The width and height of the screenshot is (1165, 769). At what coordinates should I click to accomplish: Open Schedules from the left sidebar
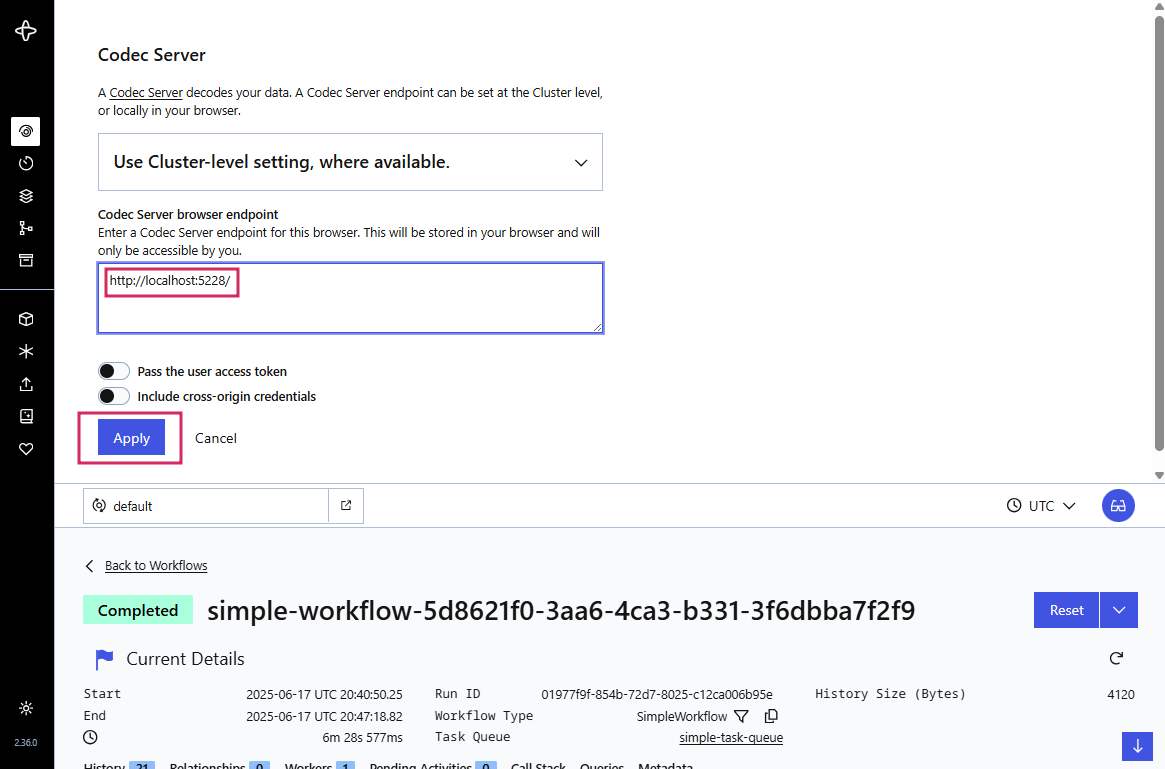pyautogui.click(x=27, y=163)
